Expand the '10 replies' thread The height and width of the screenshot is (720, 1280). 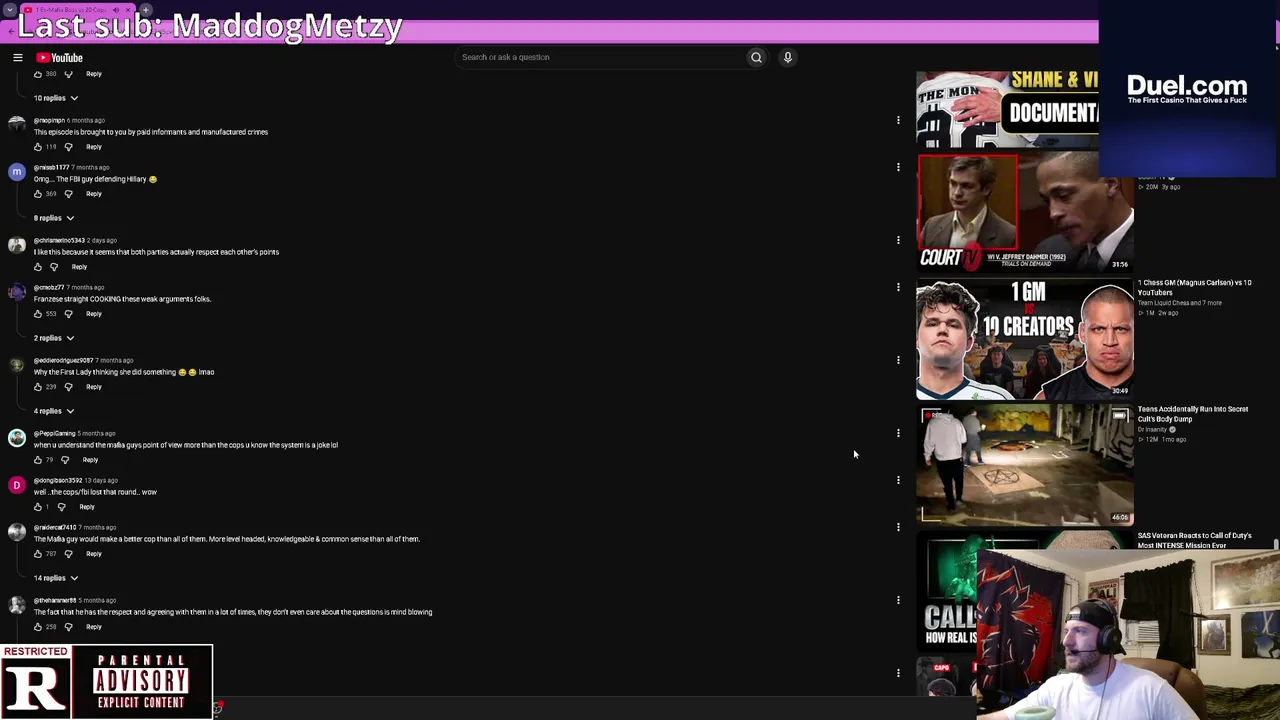click(56, 98)
